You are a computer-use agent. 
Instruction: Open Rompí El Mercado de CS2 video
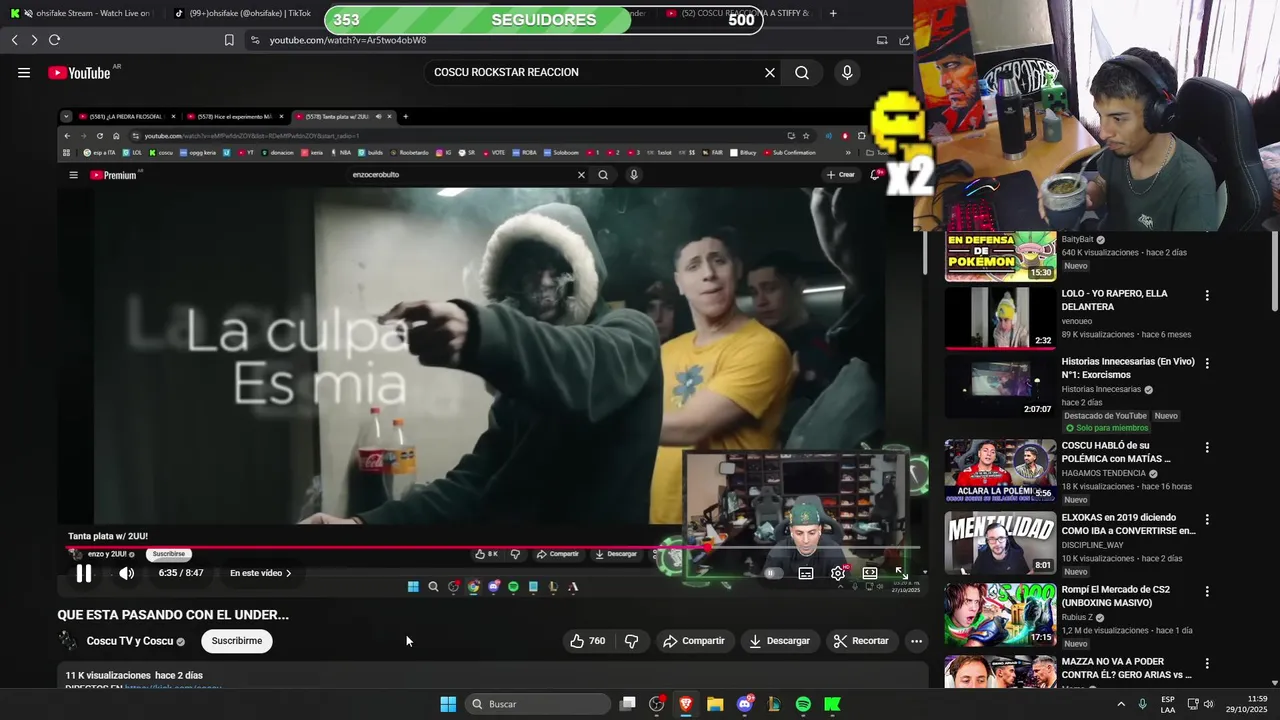coord(1115,596)
